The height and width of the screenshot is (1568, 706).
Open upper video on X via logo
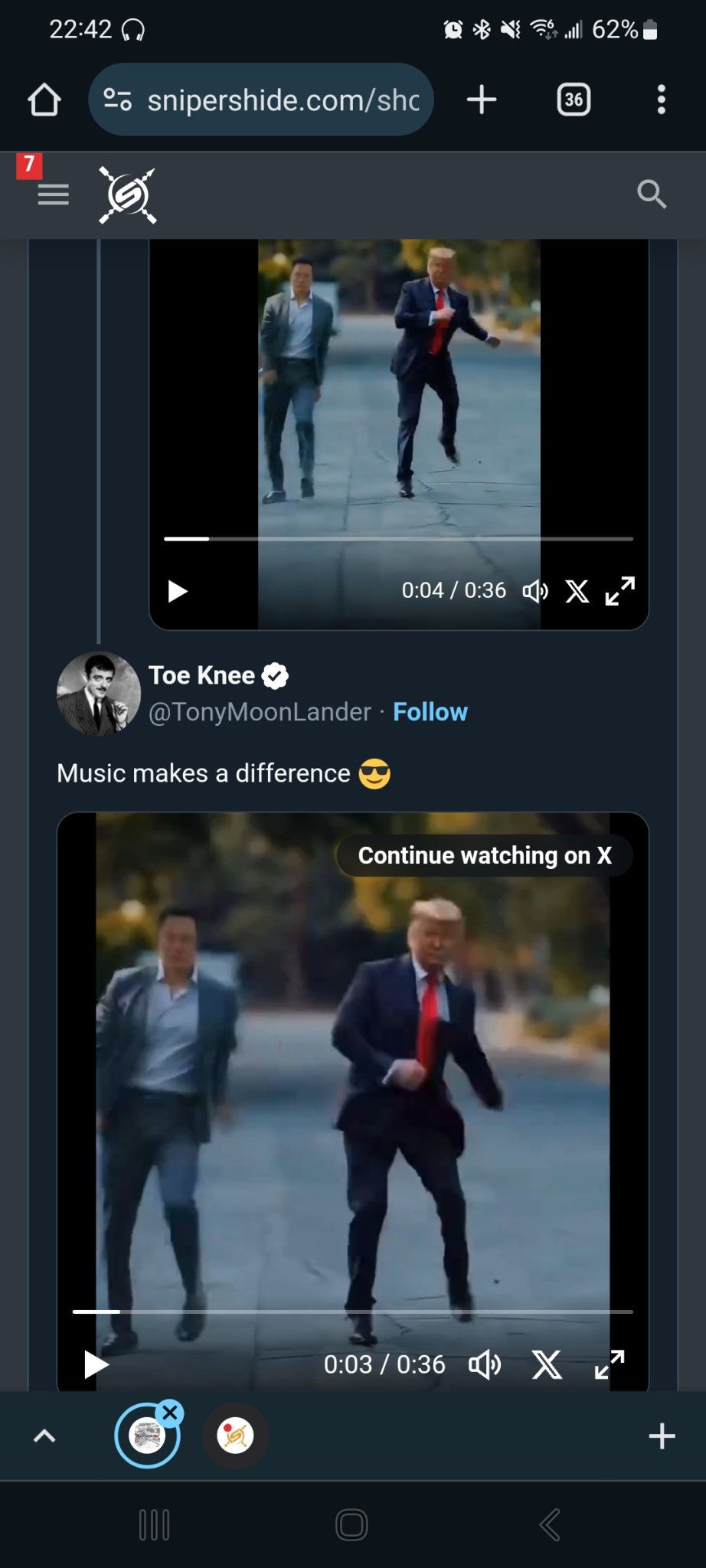tap(577, 591)
